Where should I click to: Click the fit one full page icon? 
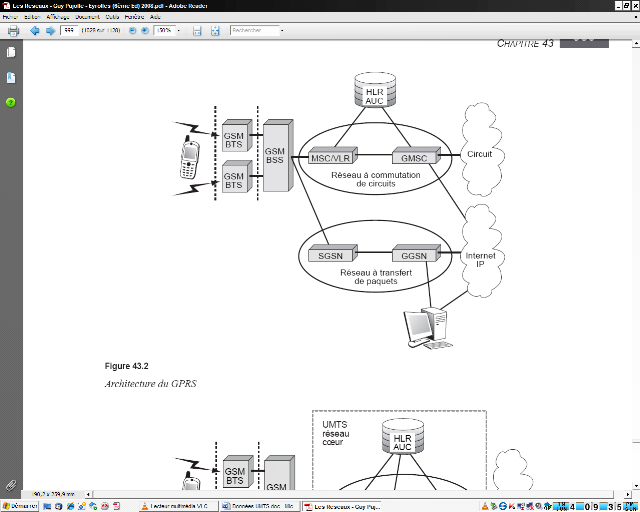pyautogui.click(x=215, y=31)
